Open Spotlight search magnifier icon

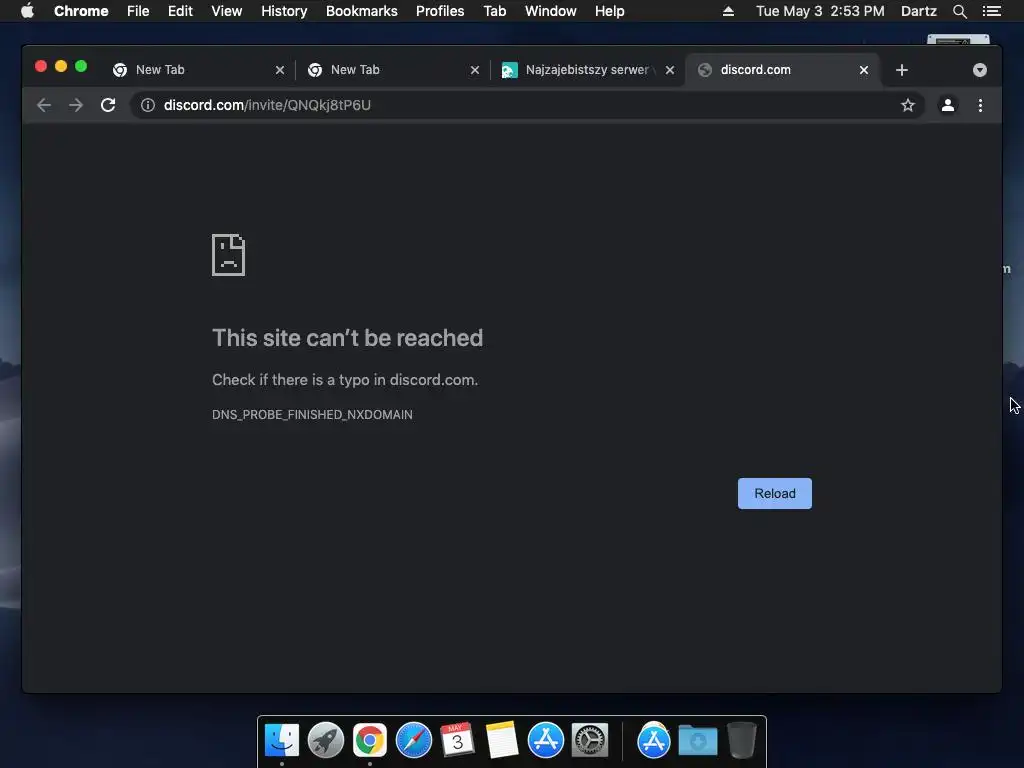point(959,11)
